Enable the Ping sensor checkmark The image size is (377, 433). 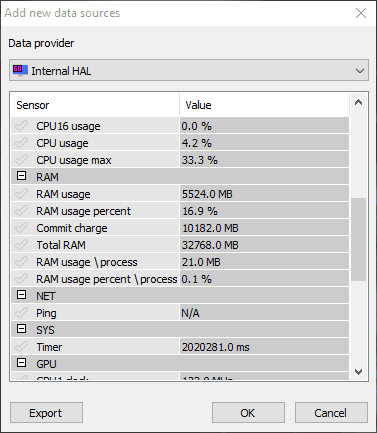point(21,313)
